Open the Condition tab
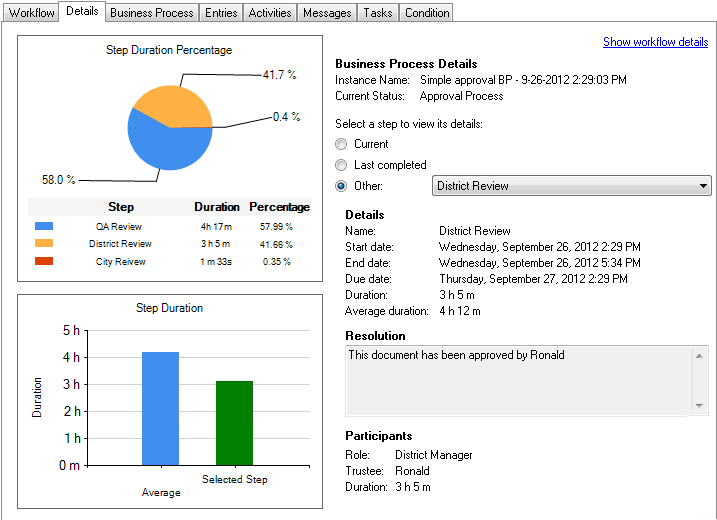This screenshot has height=520, width=717. [427, 13]
